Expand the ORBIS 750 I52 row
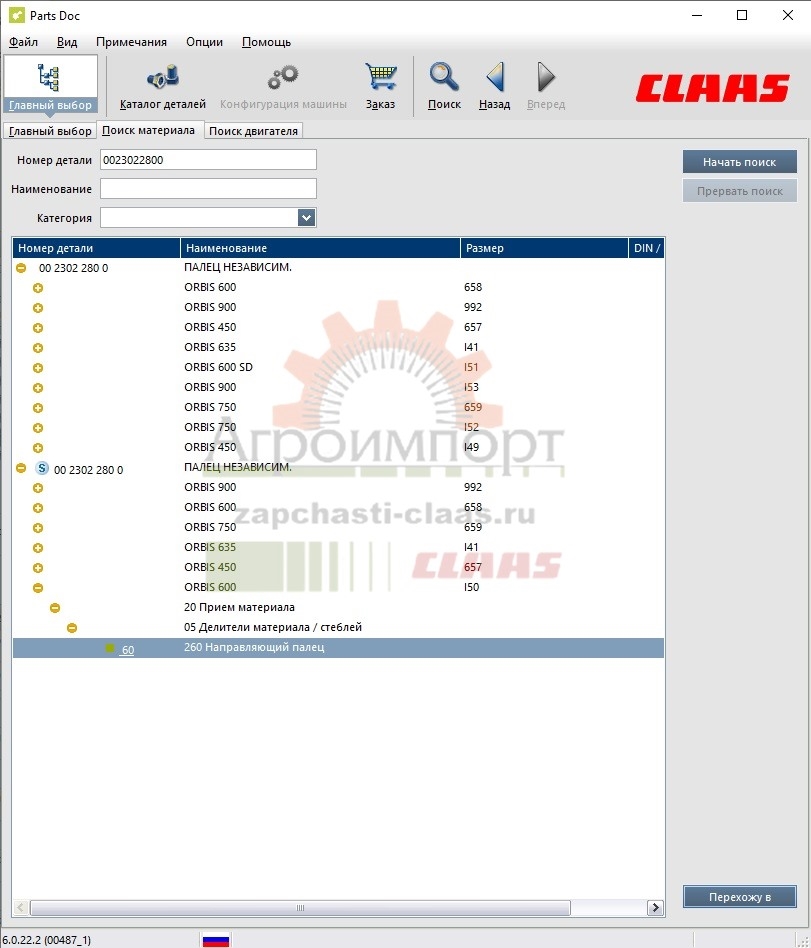Viewport: 811px width, 948px height. pos(38,427)
